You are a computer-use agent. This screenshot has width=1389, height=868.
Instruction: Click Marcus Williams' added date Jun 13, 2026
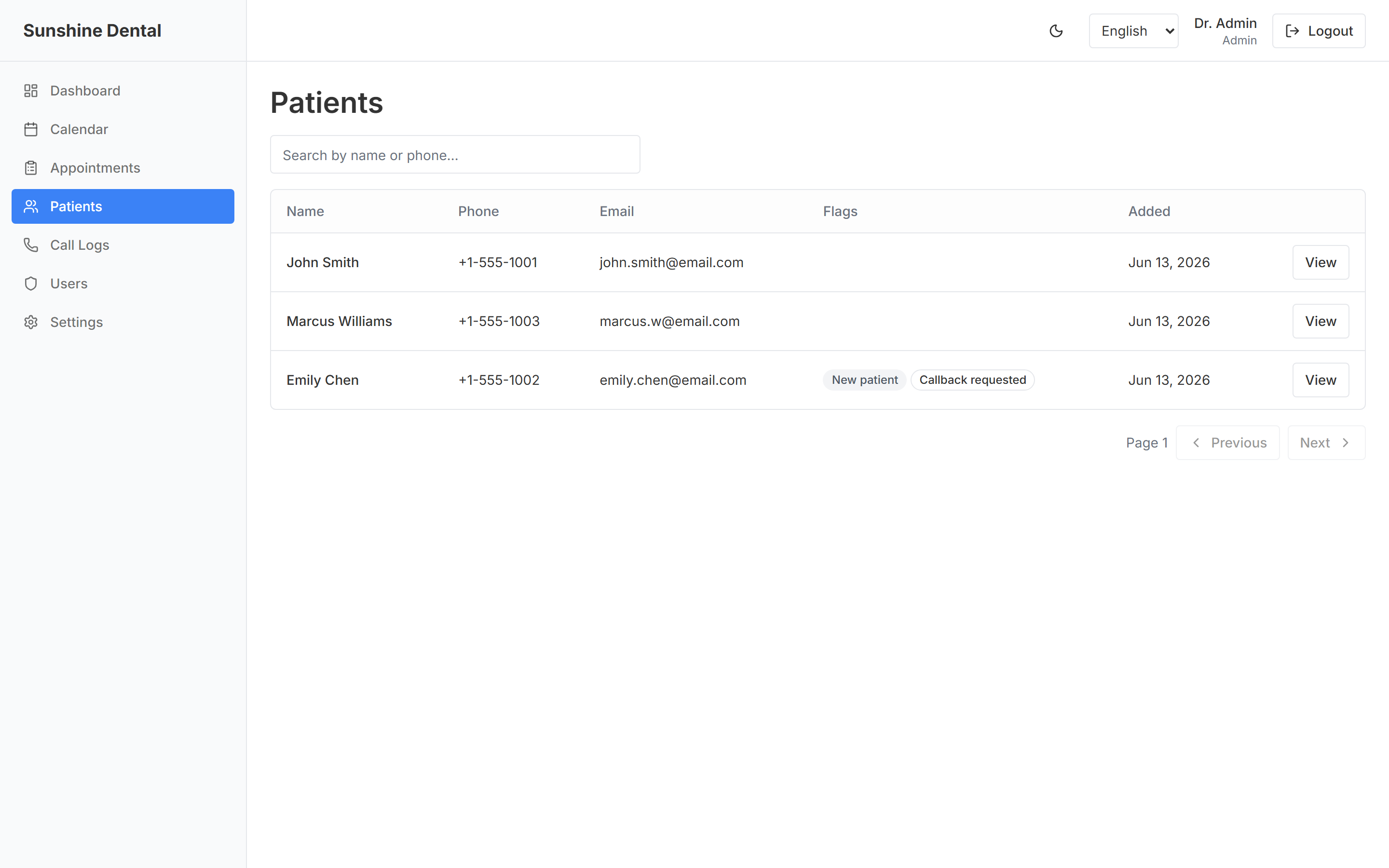[1169, 321]
